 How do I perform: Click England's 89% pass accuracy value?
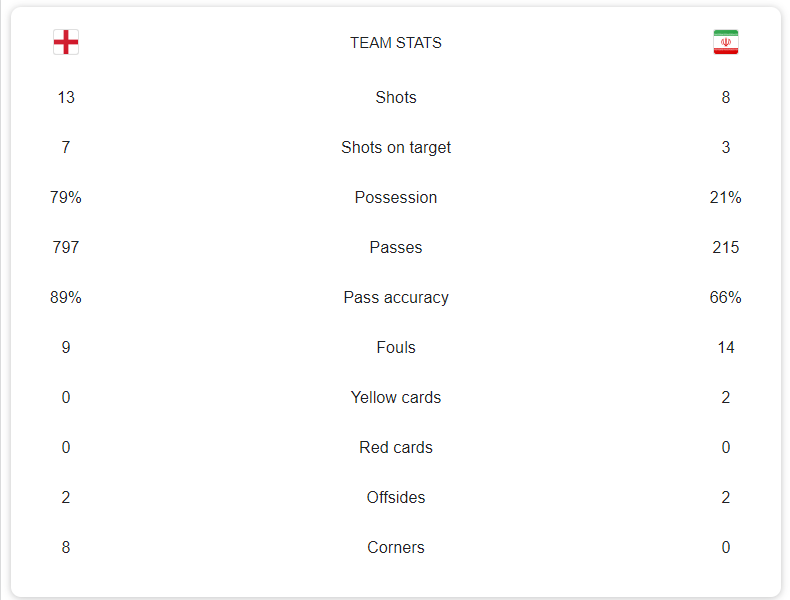[65, 297]
